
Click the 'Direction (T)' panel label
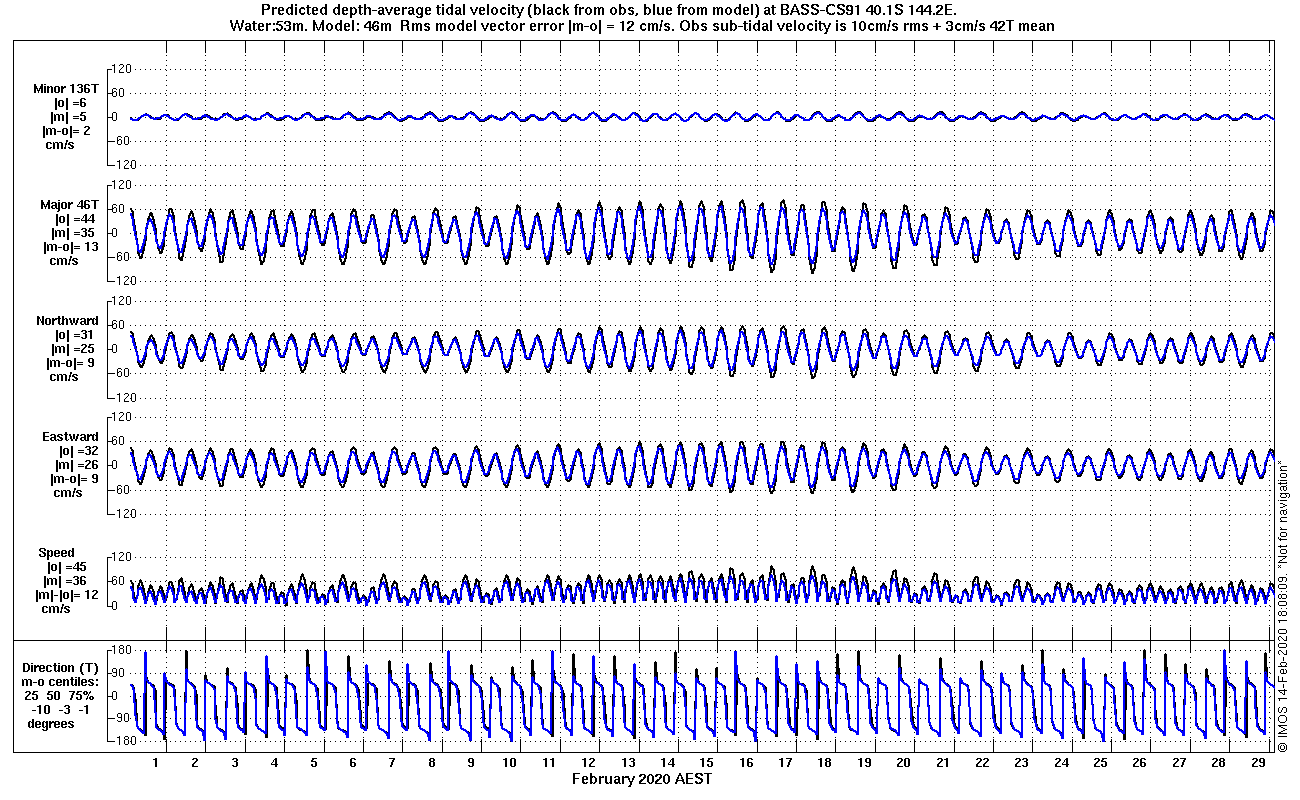pos(62,667)
